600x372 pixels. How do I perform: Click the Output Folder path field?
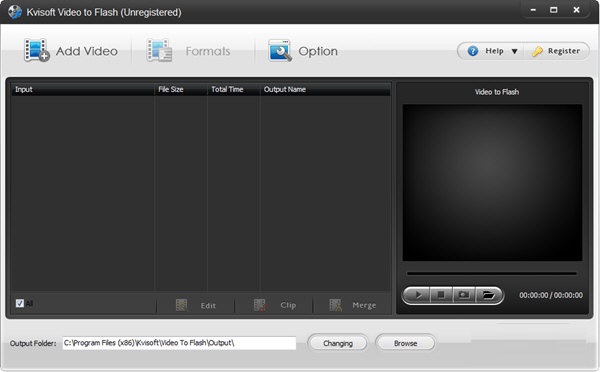[x=179, y=343]
